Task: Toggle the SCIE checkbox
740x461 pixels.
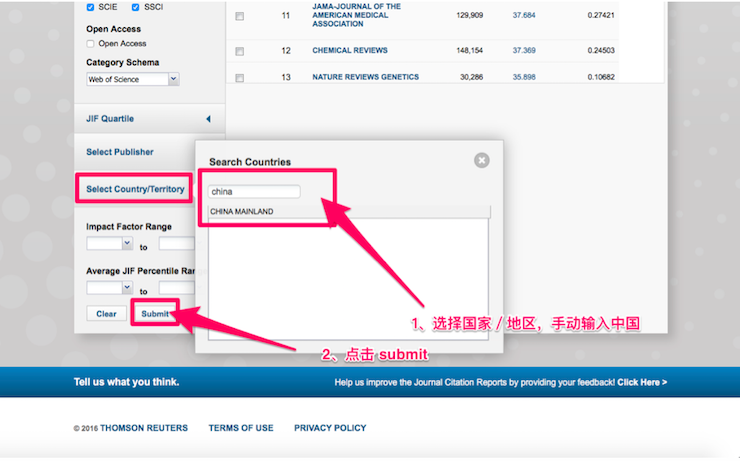Action: [x=91, y=8]
